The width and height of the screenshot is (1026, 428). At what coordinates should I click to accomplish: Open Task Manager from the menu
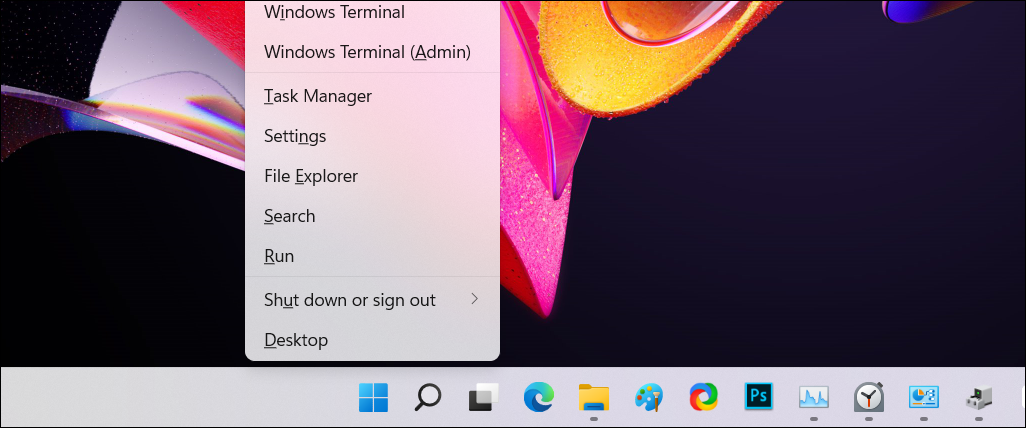318,96
